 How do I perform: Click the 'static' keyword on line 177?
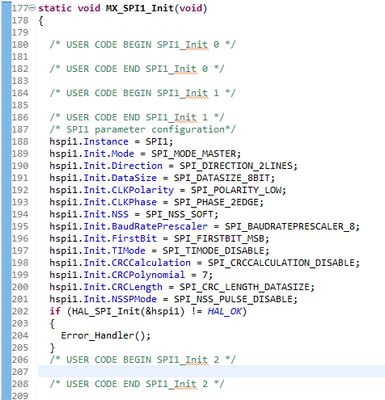coord(55,8)
